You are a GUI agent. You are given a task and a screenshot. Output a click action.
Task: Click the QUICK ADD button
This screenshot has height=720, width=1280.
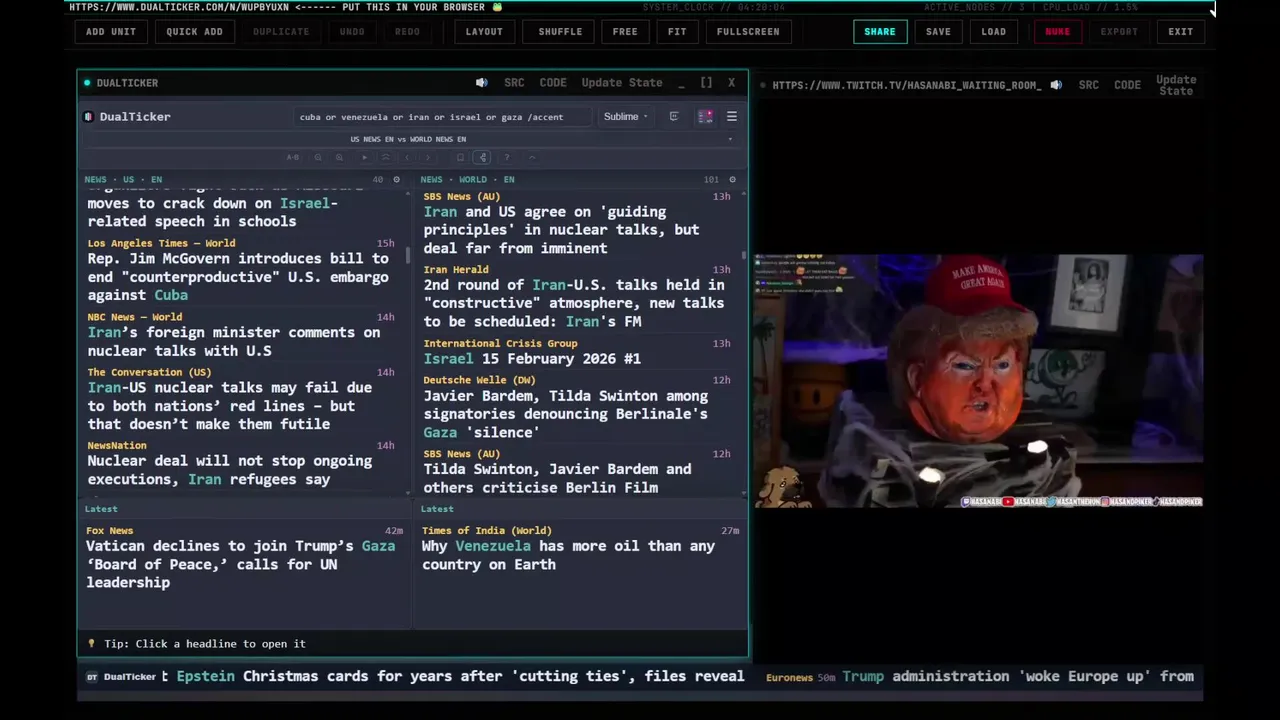[x=194, y=31]
